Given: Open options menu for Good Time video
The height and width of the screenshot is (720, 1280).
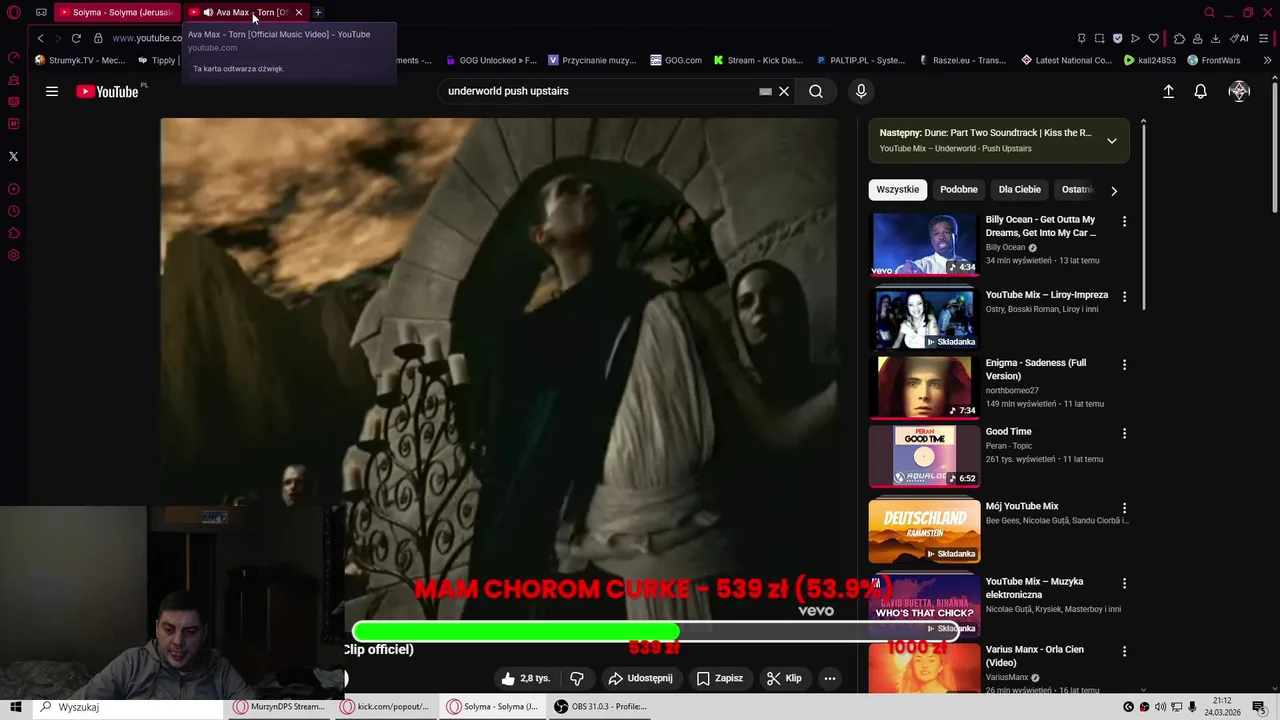Looking at the screenshot, I should click(1124, 433).
